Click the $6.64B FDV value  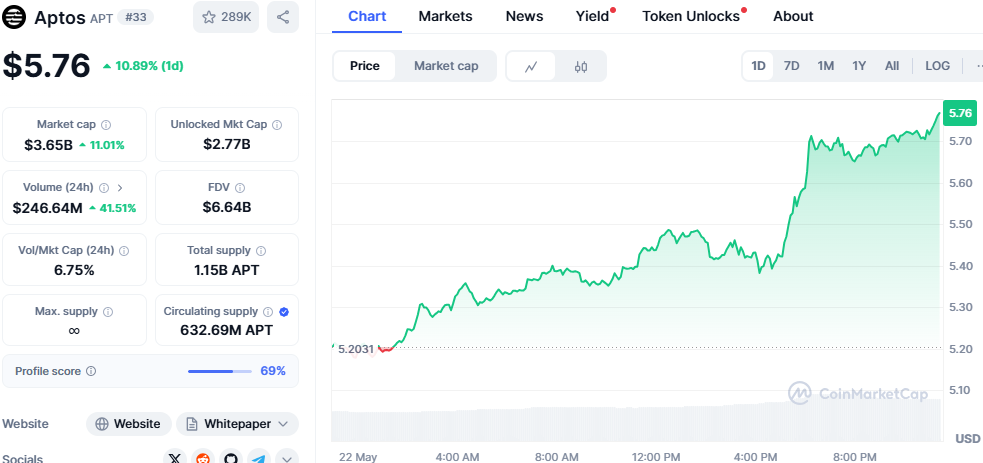click(227, 207)
